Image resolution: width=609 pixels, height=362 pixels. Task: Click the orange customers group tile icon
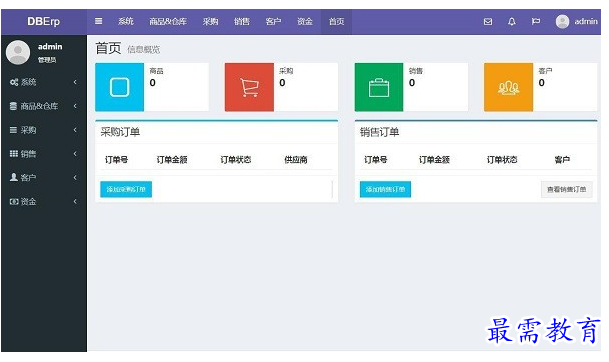(508, 87)
